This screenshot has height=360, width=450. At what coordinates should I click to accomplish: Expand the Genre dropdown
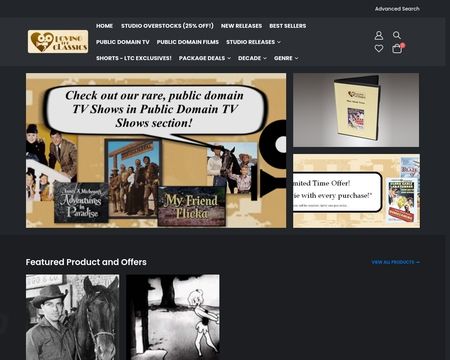click(286, 58)
